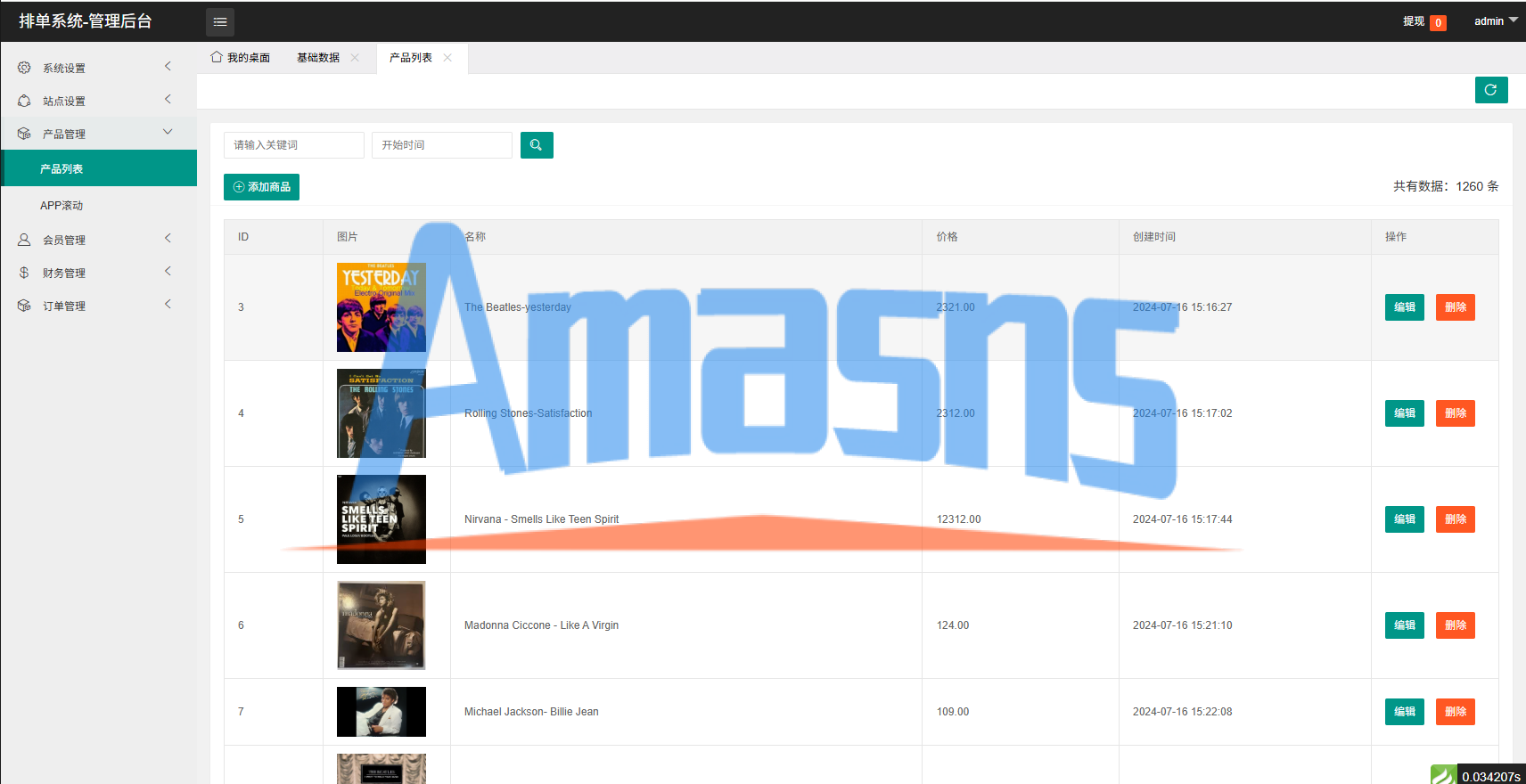The image size is (1526, 784).
Task: Close the 基础数据 tab
Action: [355, 58]
